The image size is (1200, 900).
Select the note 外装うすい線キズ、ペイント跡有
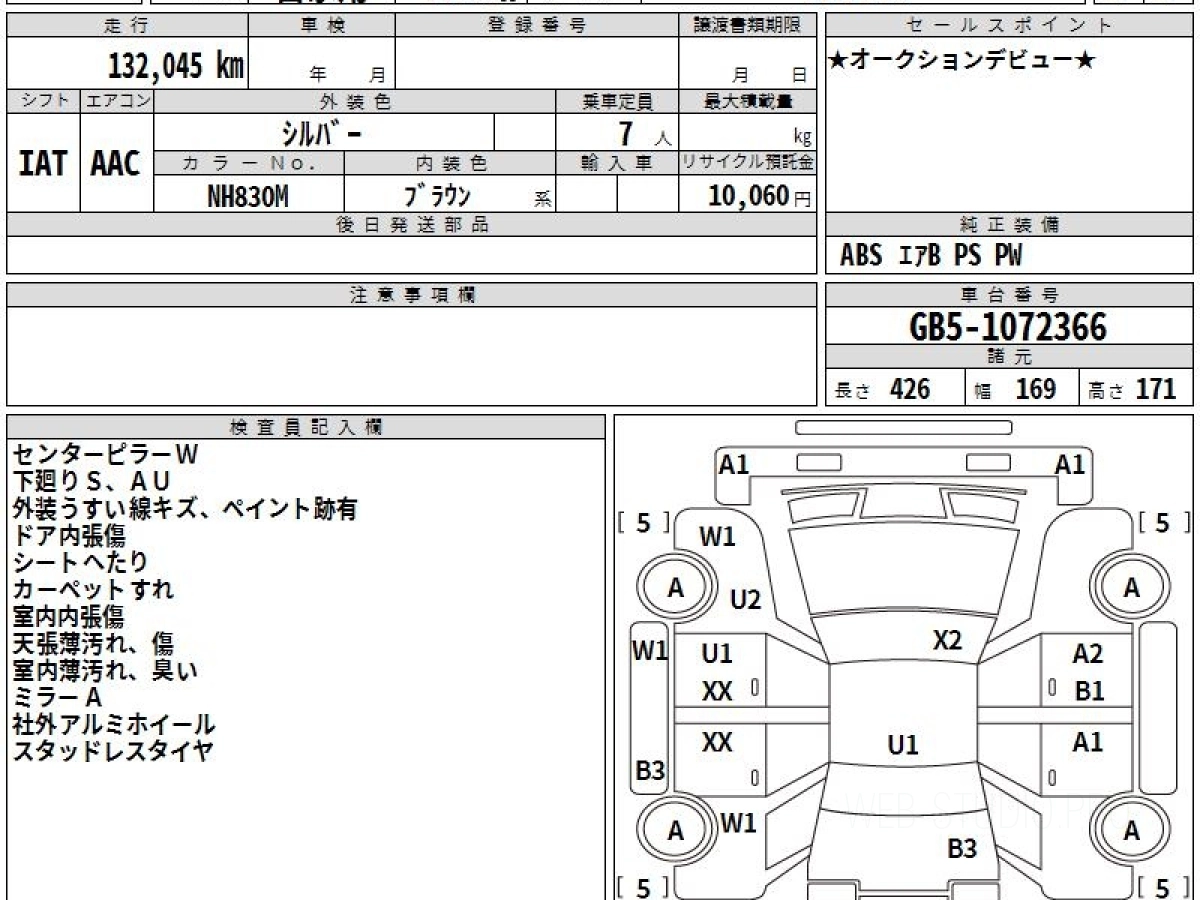point(185,509)
